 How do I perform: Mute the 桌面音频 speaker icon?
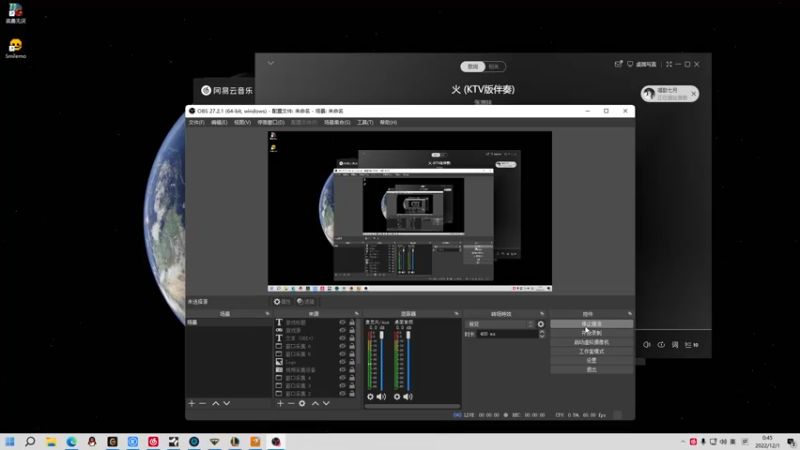[408, 396]
